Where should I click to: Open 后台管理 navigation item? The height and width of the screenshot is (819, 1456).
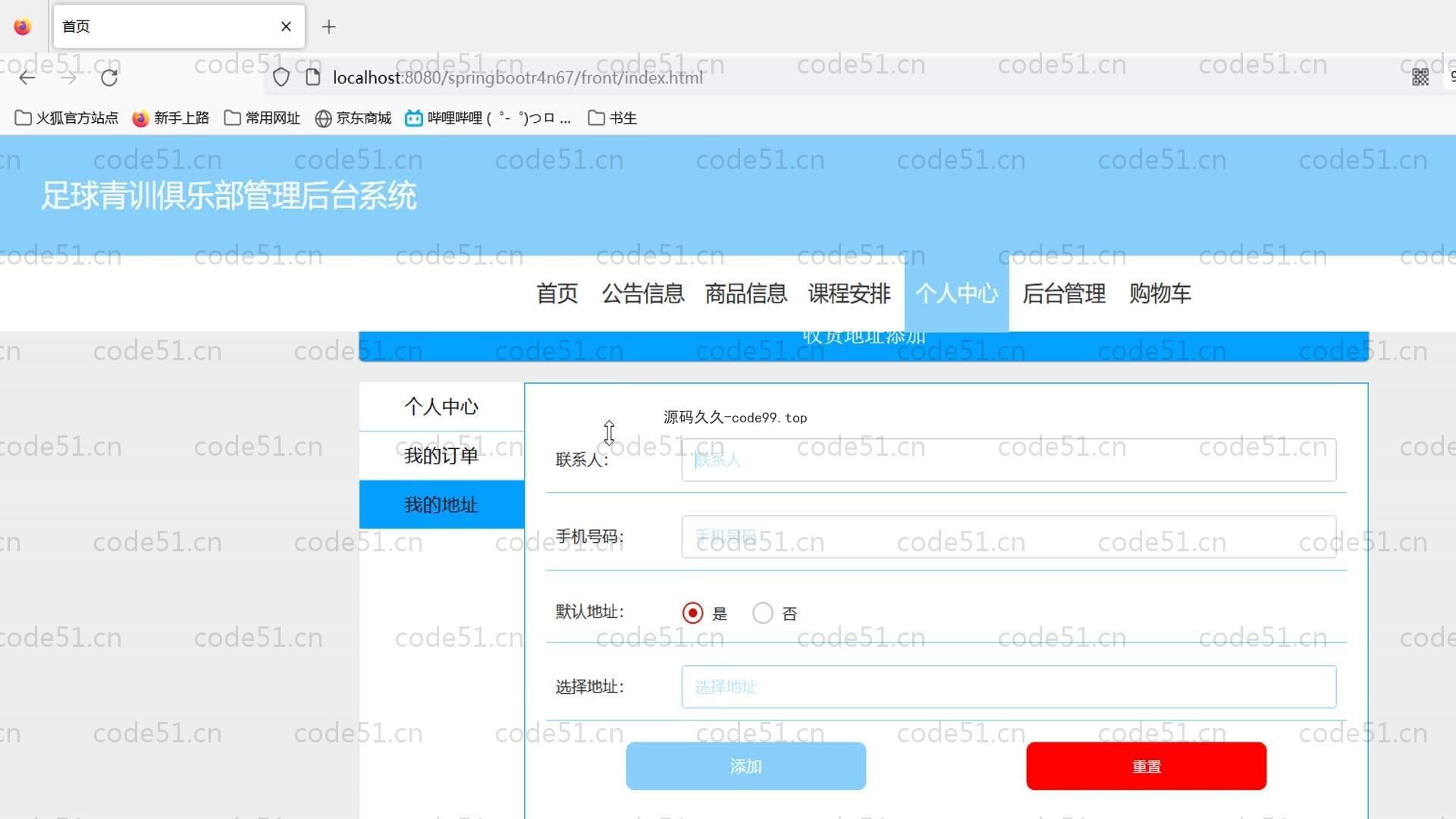1064,293
